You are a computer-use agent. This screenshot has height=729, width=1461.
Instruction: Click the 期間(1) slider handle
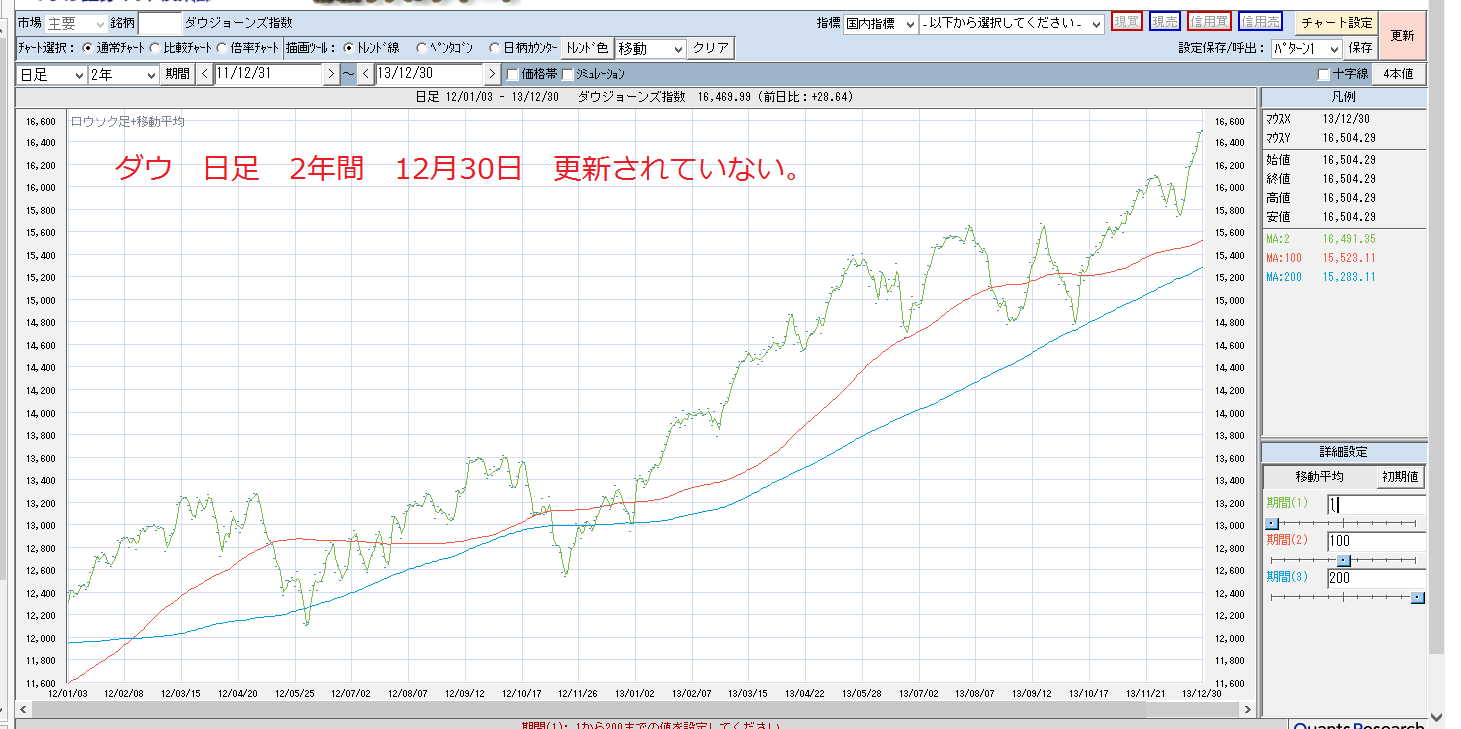click(1272, 523)
